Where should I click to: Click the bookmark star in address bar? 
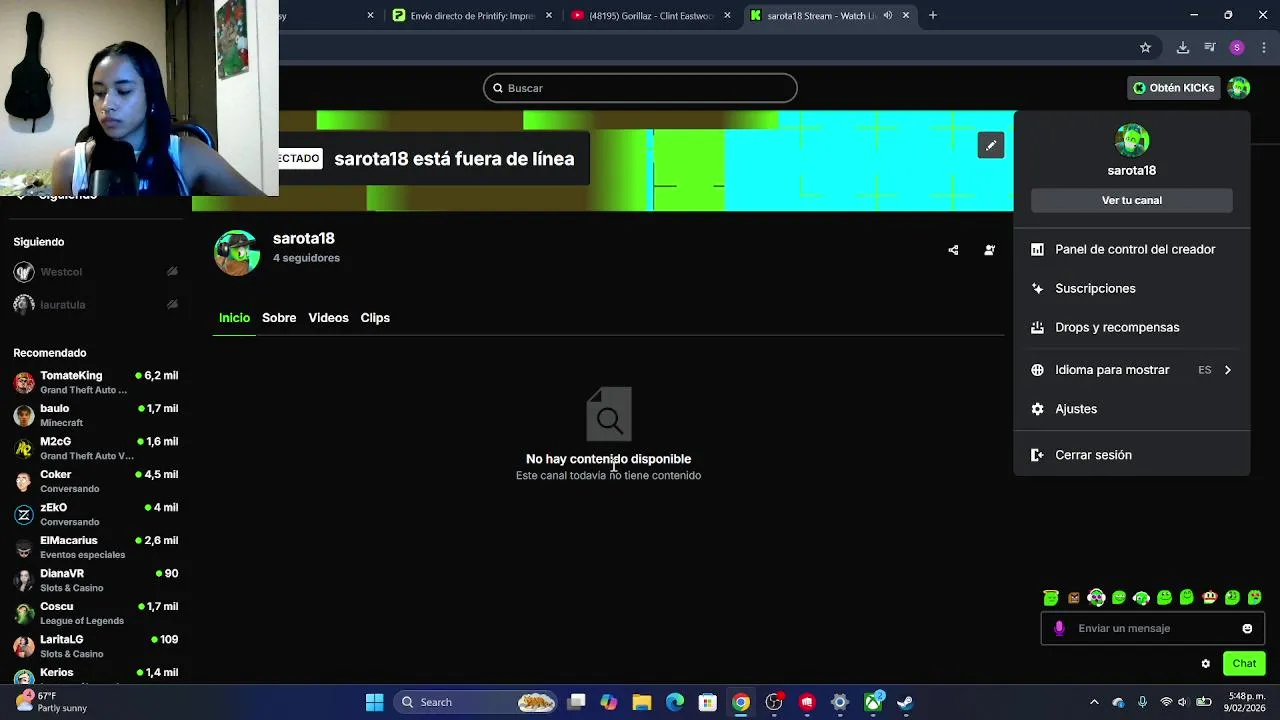(1145, 47)
